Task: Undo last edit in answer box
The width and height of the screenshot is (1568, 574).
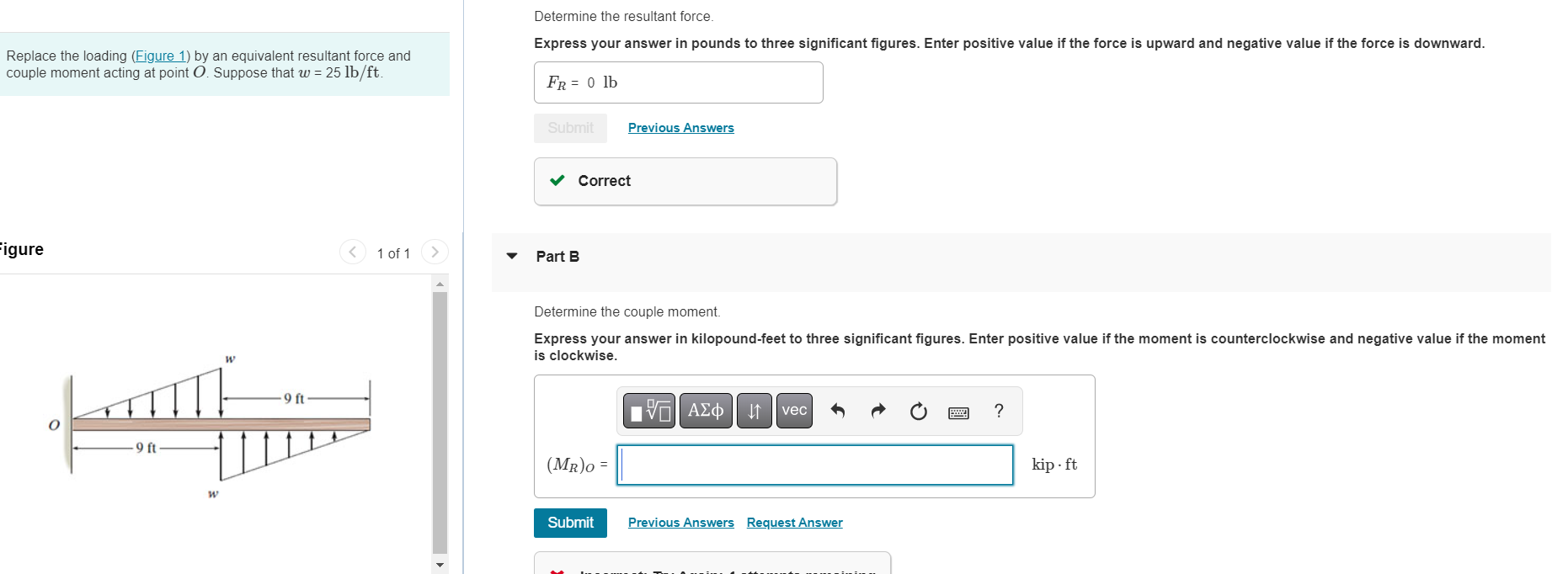Action: [838, 411]
